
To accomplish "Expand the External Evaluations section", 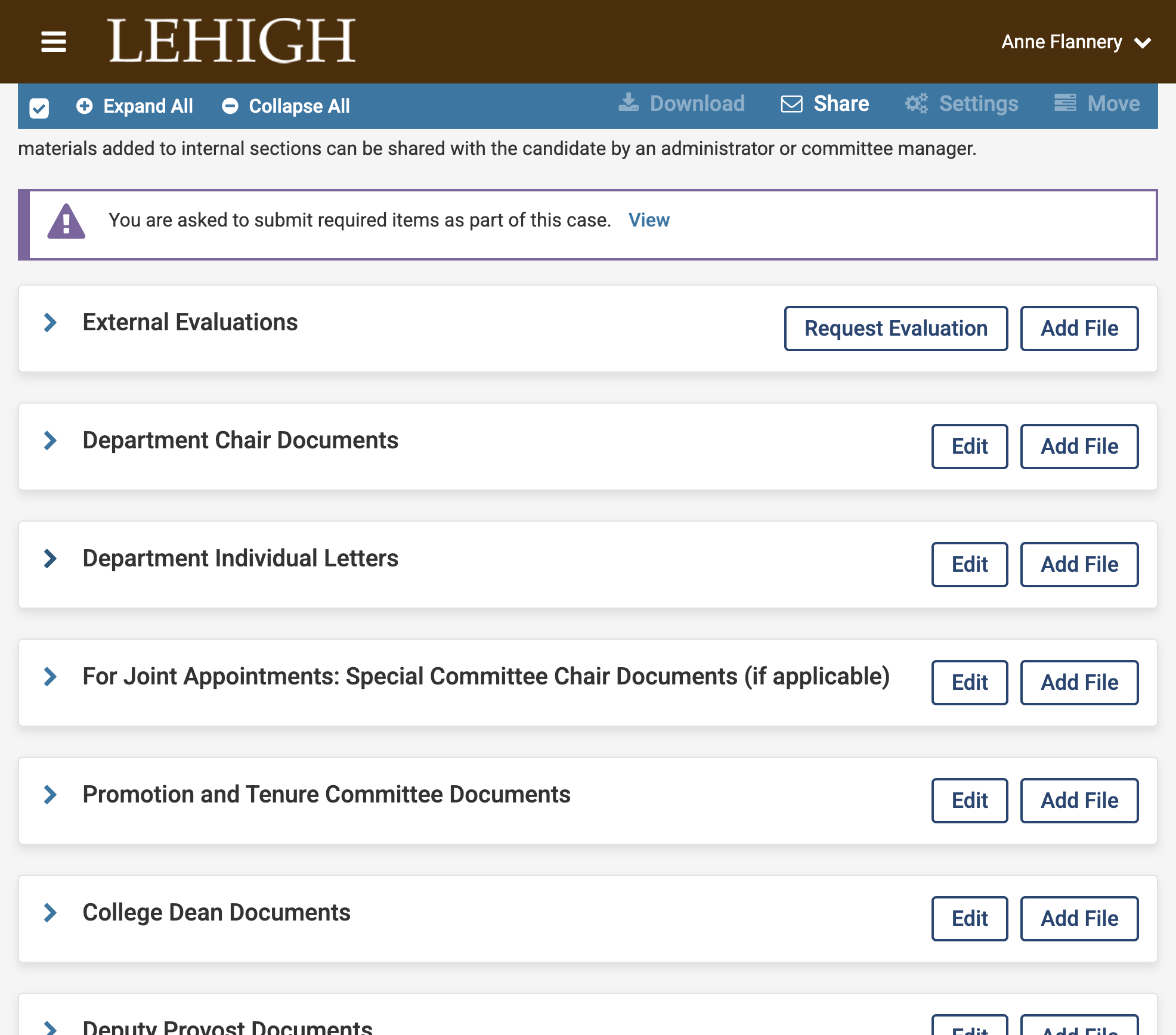I will click(51, 323).
